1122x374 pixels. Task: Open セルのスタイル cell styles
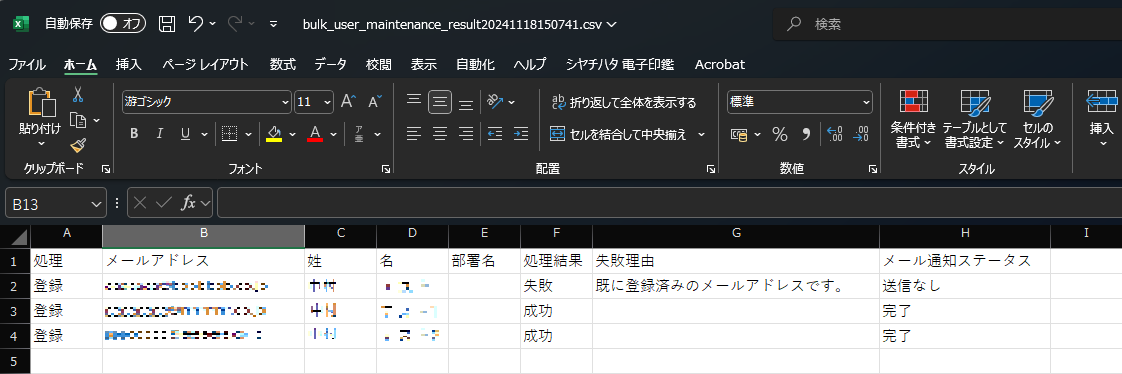[1037, 119]
